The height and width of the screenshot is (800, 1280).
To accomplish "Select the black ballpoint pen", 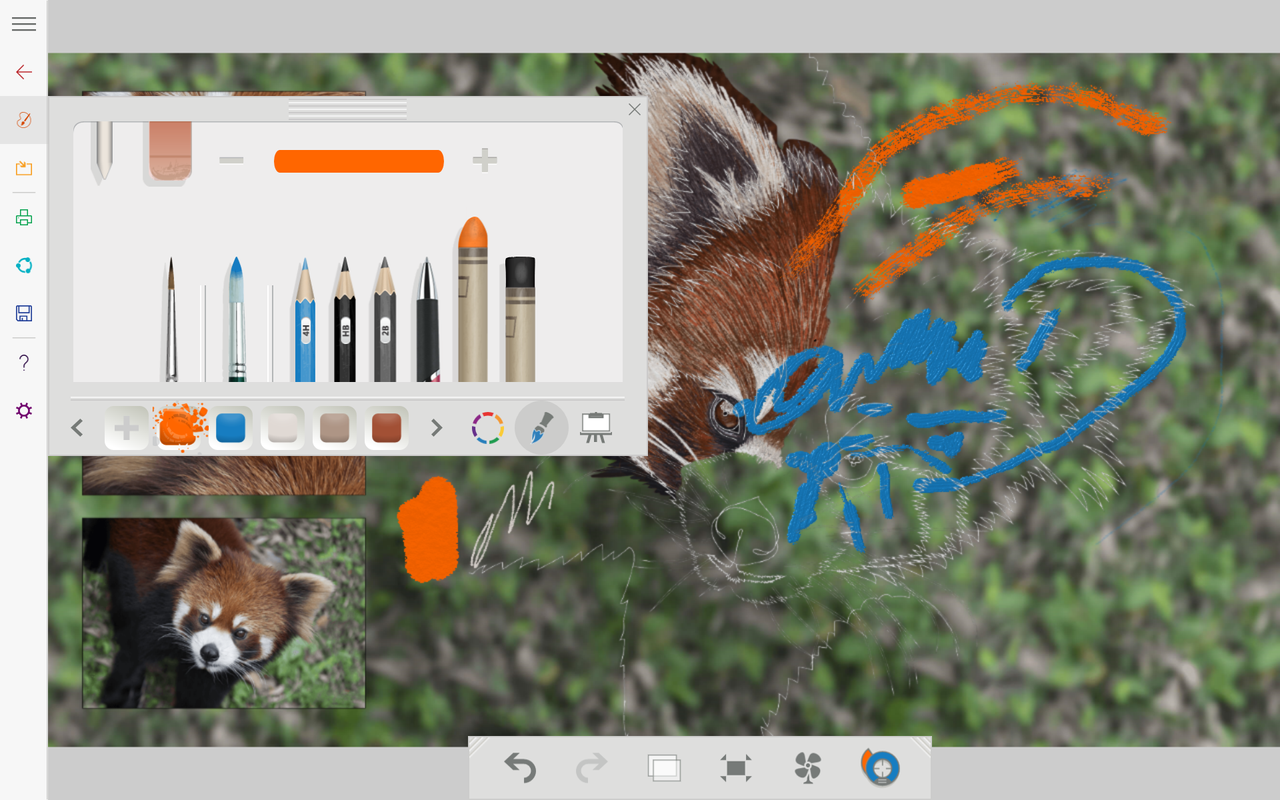I will pyautogui.click(x=428, y=320).
